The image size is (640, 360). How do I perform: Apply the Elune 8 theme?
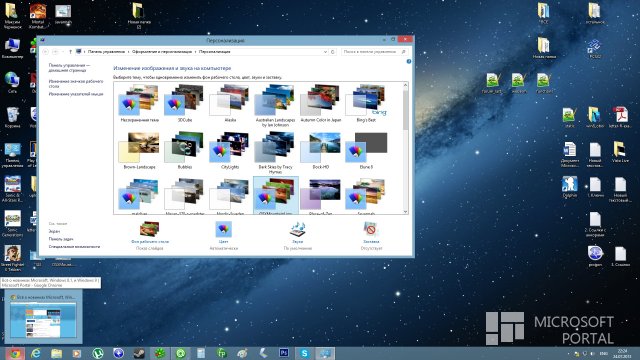click(x=366, y=150)
